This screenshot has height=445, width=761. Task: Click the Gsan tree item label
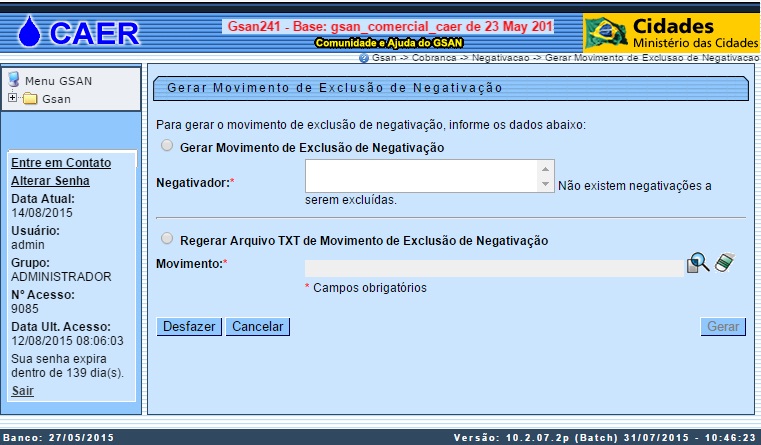click(x=56, y=99)
